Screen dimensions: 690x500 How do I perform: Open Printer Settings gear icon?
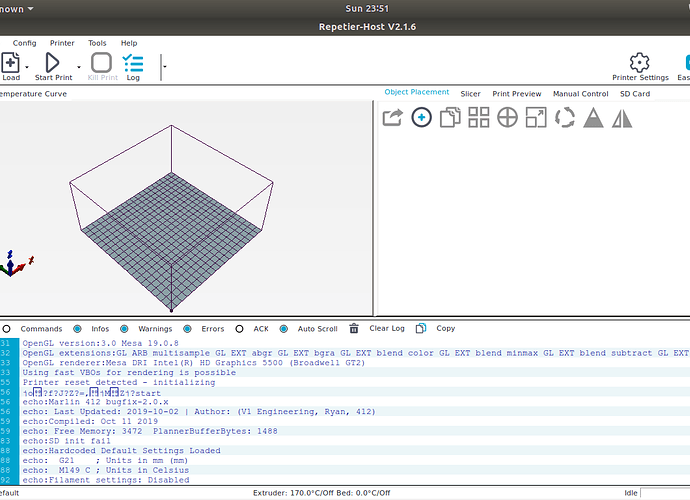pos(639,62)
